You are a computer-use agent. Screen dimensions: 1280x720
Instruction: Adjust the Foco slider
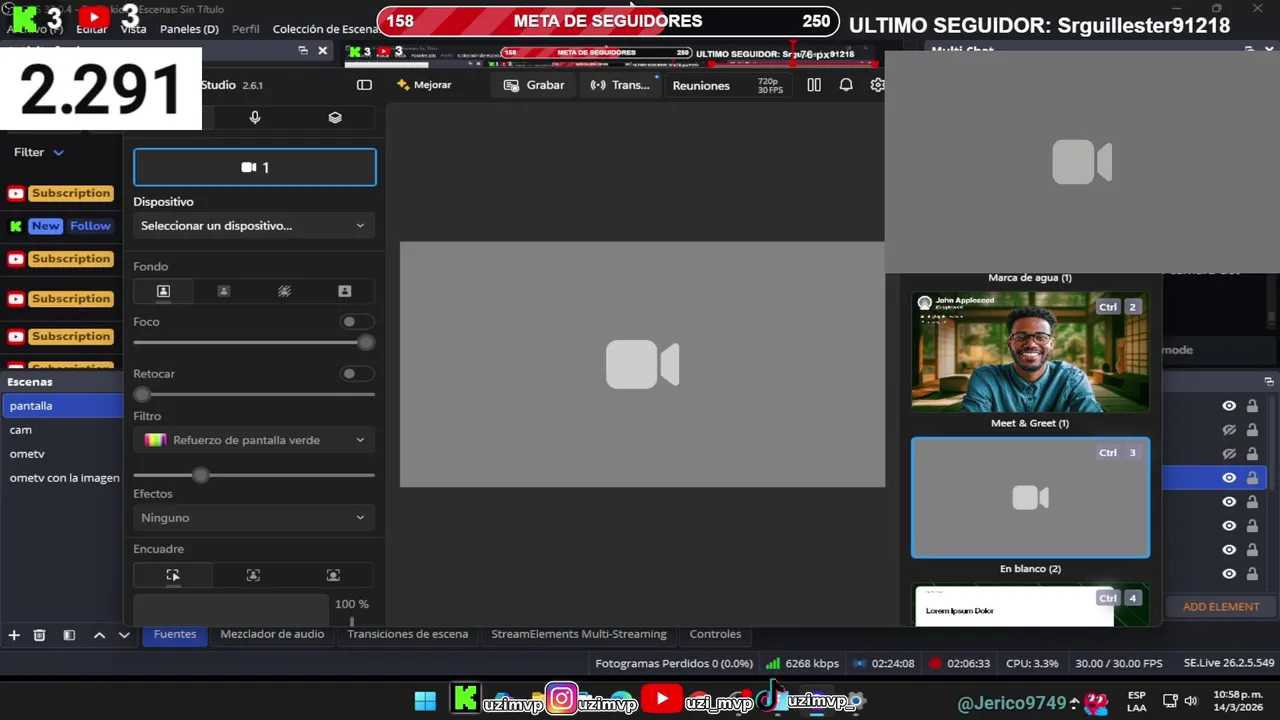[254, 342]
